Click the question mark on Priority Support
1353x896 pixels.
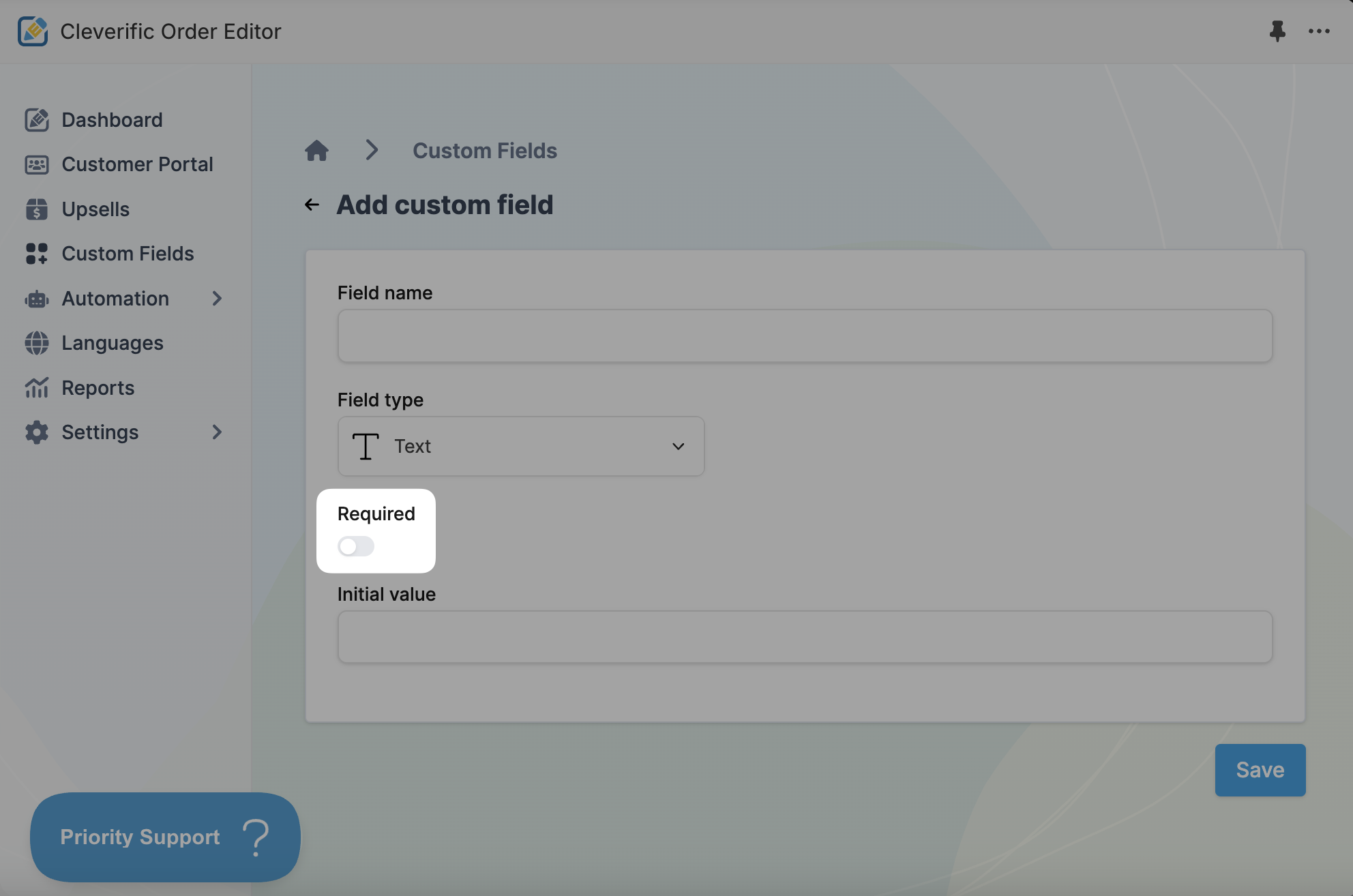(x=256, y=837)
